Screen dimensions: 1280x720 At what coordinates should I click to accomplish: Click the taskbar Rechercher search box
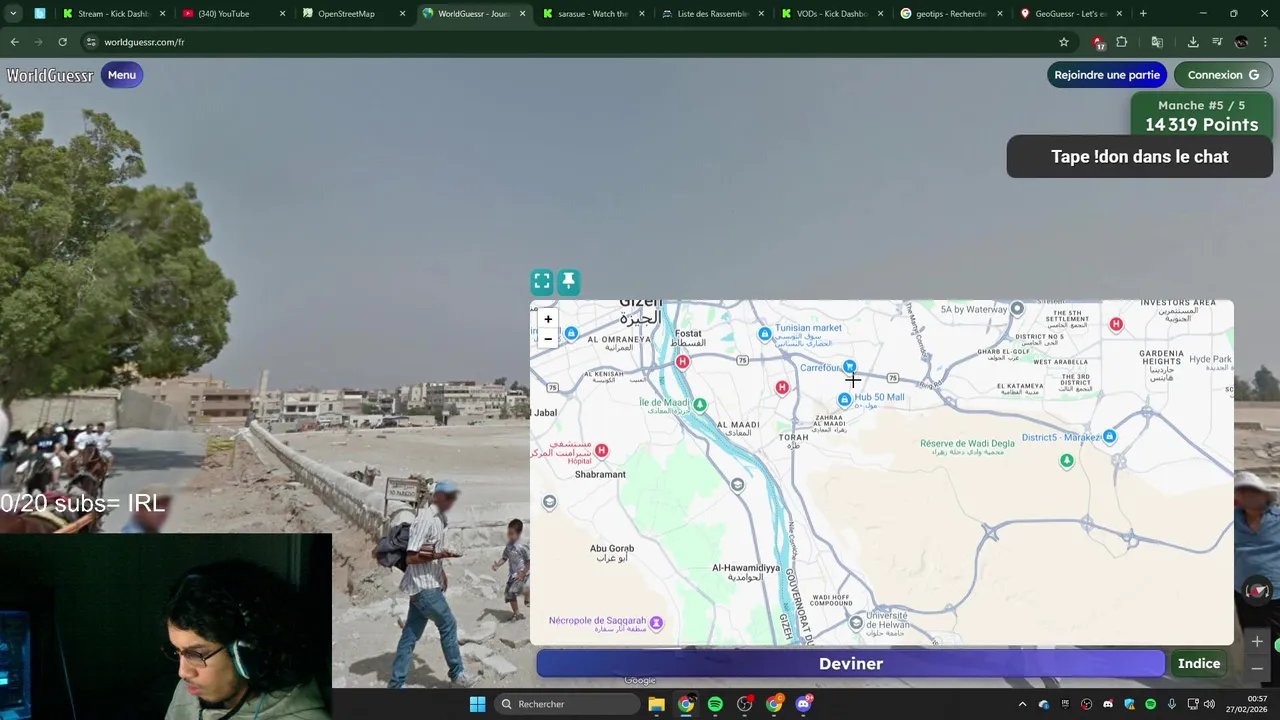pos(568,704)
